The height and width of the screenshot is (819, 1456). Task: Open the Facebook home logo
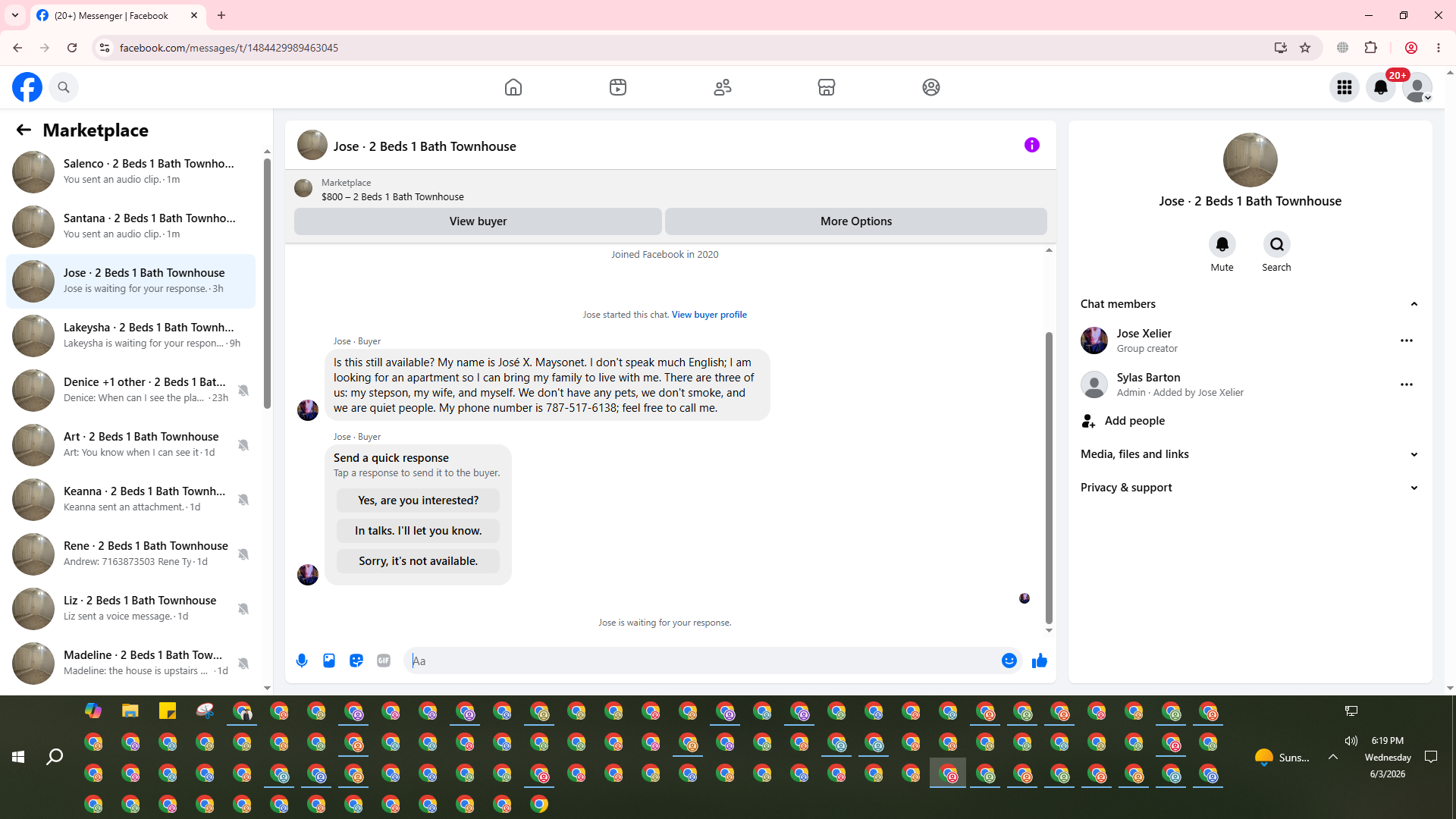(x=27, y=87)
